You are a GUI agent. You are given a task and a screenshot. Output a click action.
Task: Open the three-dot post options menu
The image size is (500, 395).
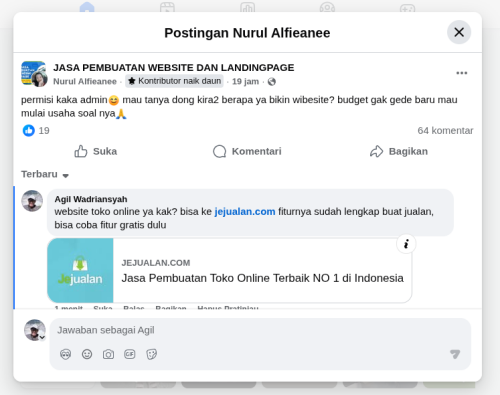[462, 73]
